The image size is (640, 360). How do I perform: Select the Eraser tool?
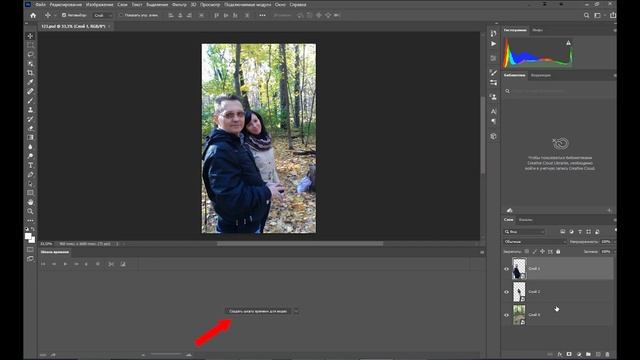pos(30,128)
